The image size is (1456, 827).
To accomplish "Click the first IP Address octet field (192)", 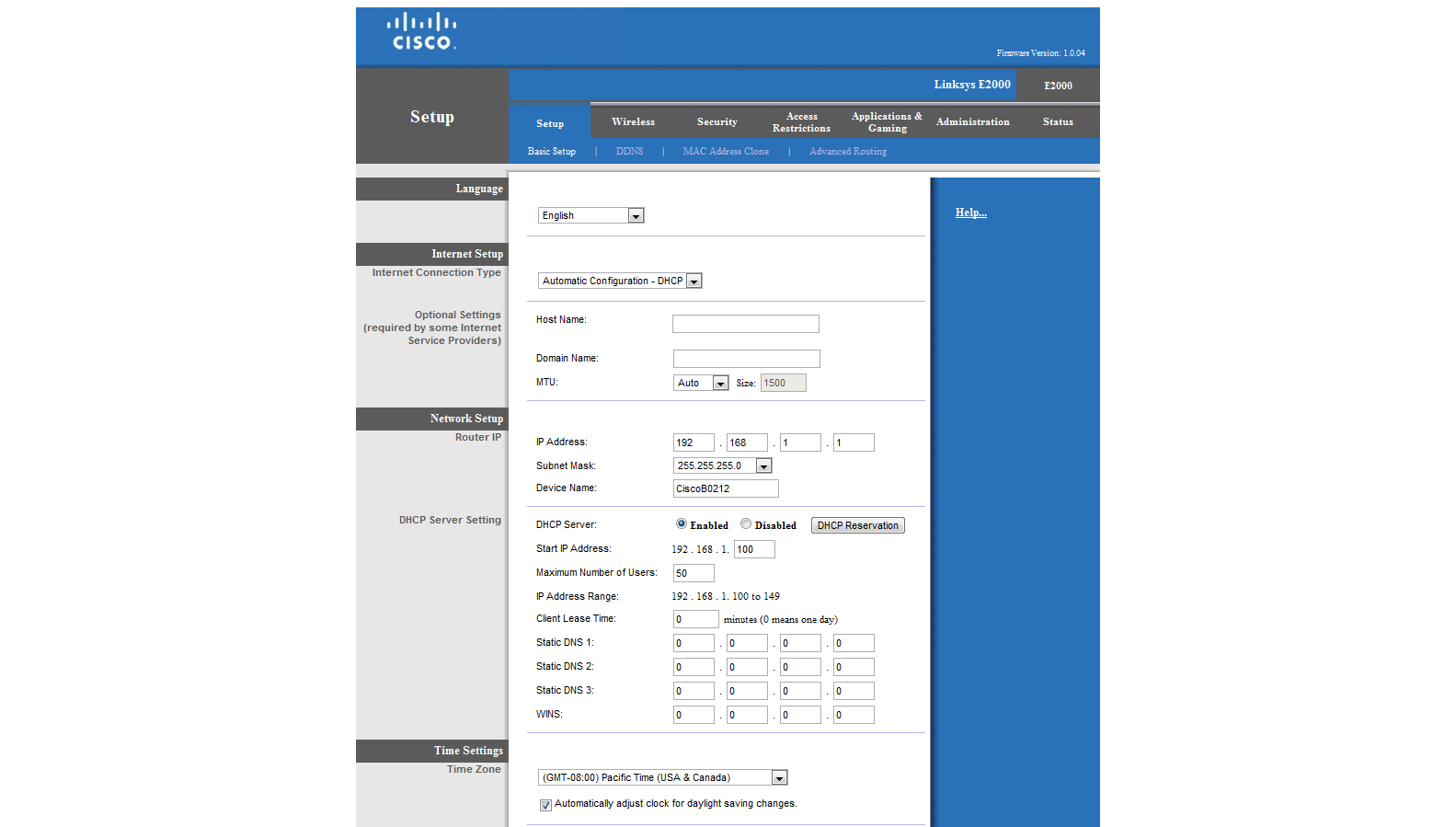I will pos(694,442).
